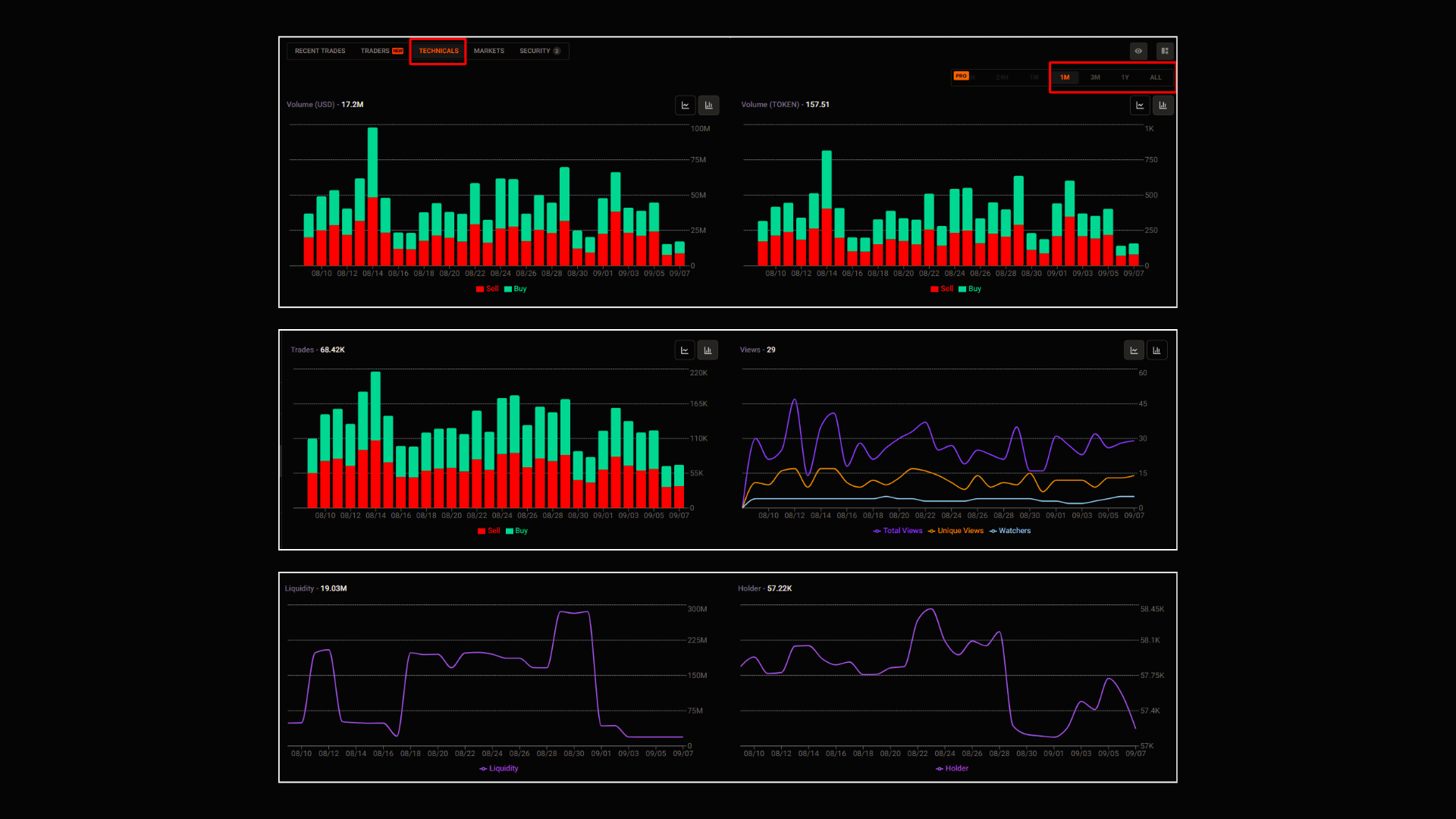Screen dimensions: 1456x819
Task: Show Volume (TOKEN) as bar chart
Action: [1163, 105]
